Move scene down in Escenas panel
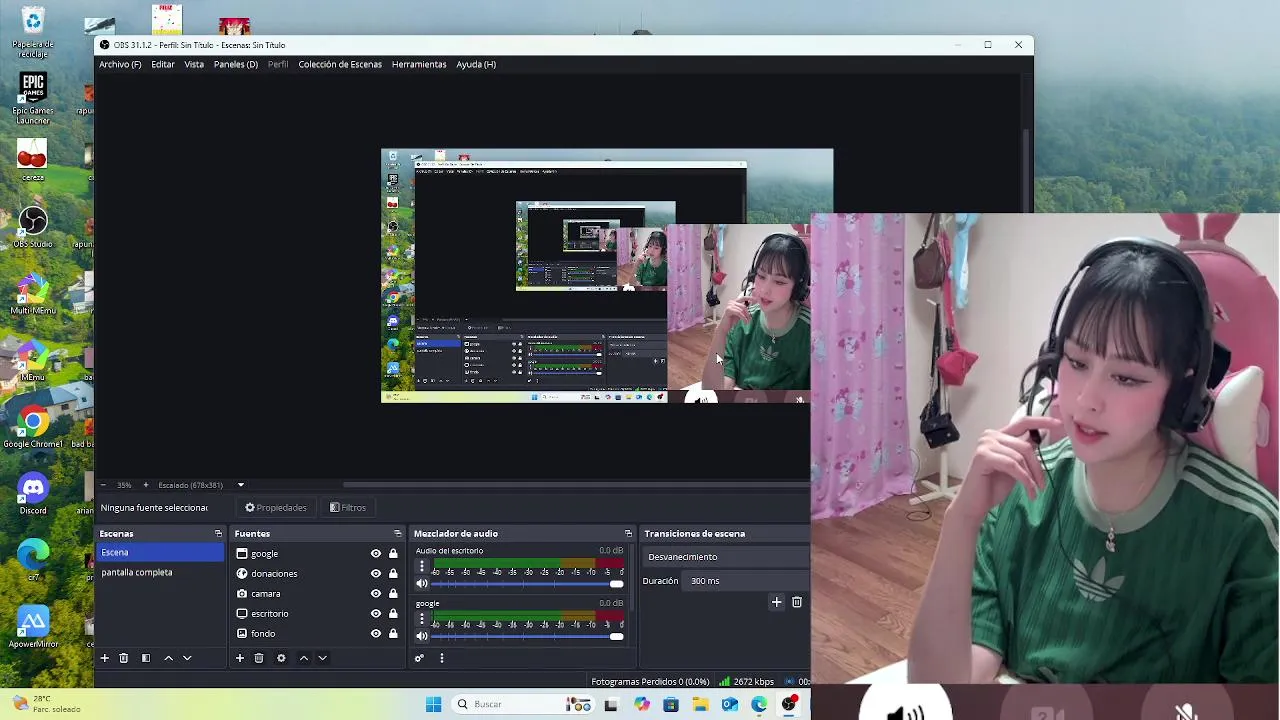1280x720 pixels. 187,658
